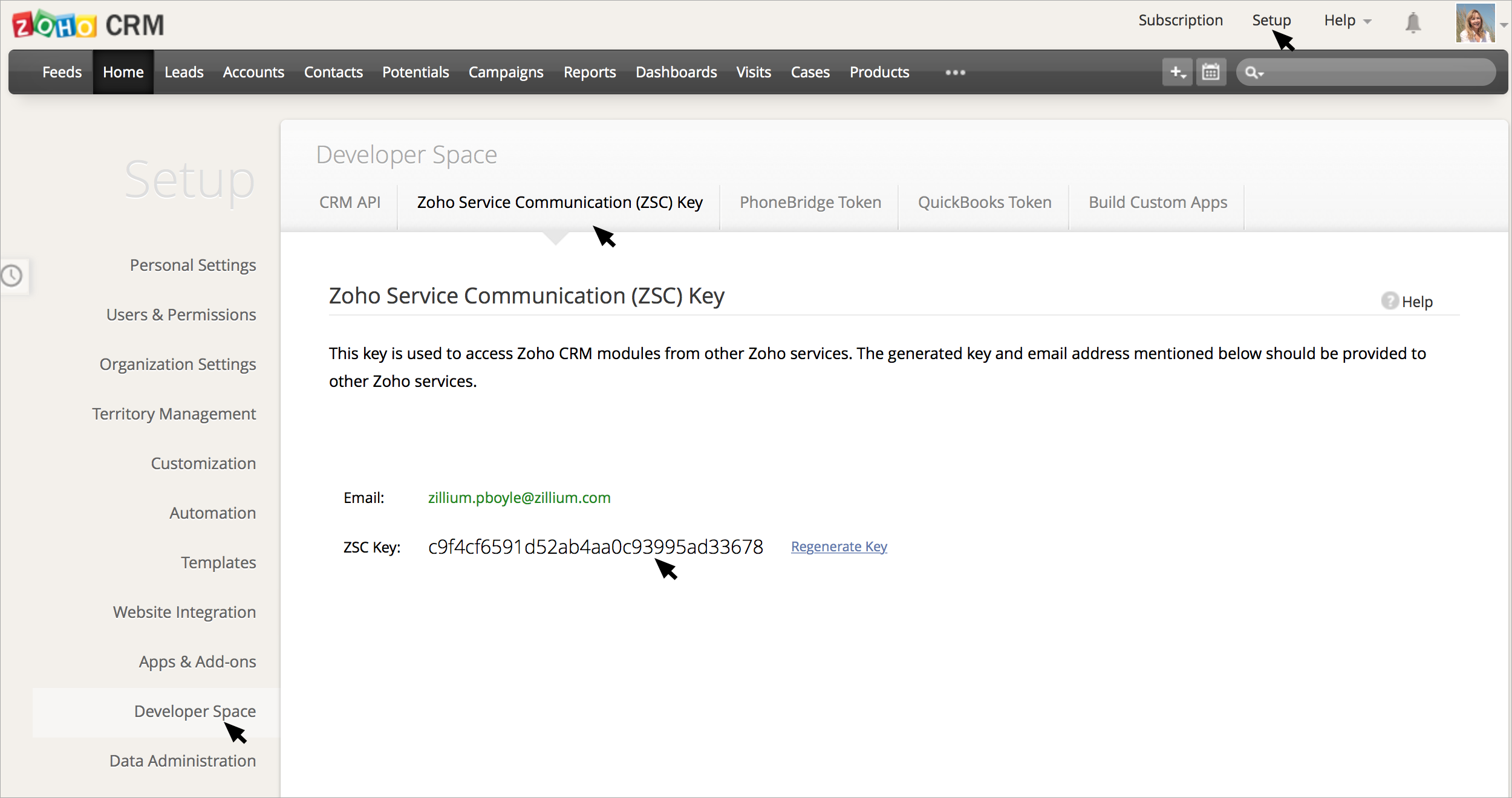Select the QuickBooks Token tab
Image resolution: width=1512 pixels, height=798 pixels.
tap(984, 202)
